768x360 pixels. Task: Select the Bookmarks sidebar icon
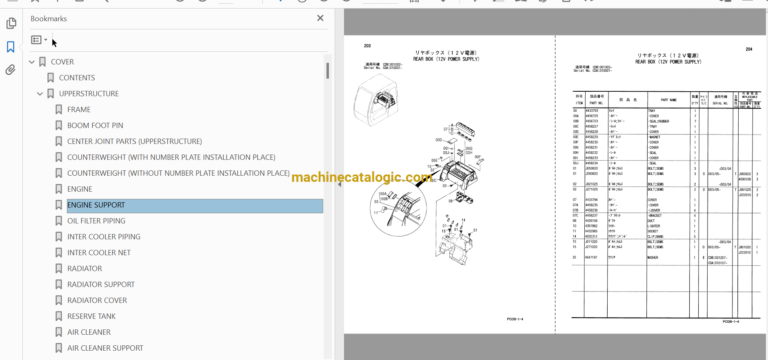(x=11, y=47)
